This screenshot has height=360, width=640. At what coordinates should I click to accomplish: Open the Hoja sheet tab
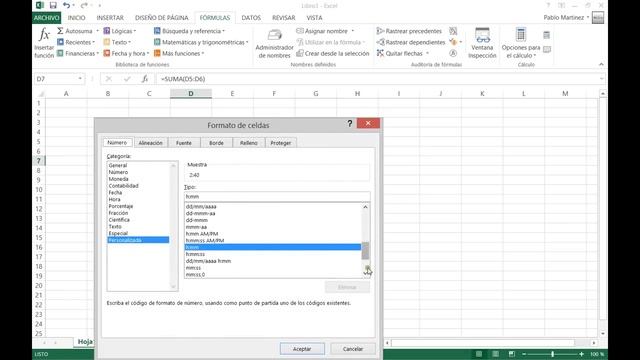point(85,342)
